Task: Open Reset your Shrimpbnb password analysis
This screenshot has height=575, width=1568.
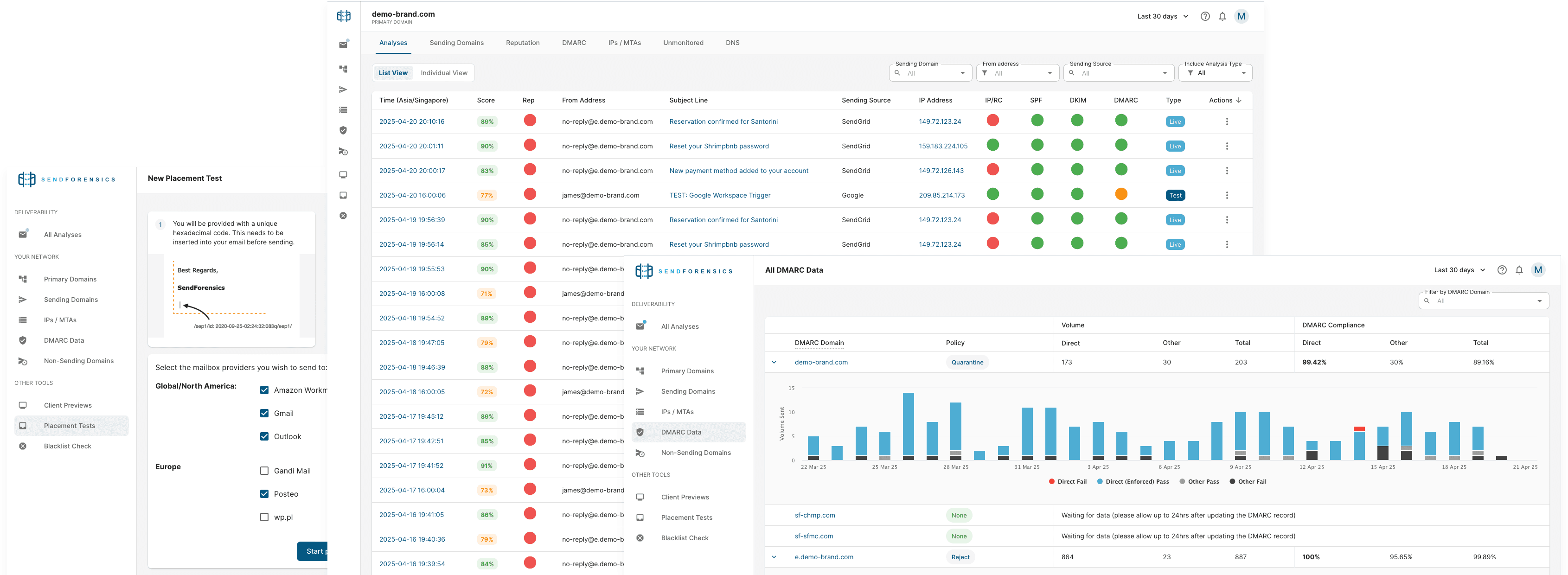Action: 718,146
